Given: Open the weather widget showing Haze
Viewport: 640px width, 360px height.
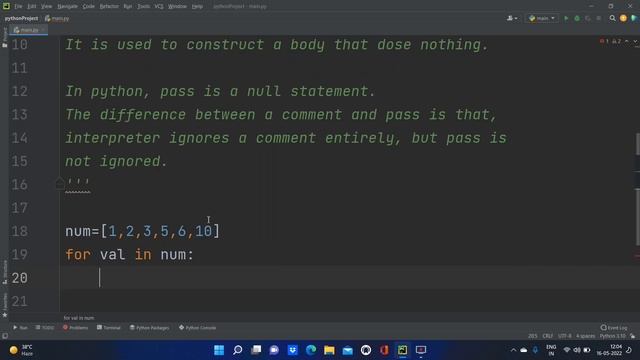Looking at the screenshot, I should click(21, 350).
